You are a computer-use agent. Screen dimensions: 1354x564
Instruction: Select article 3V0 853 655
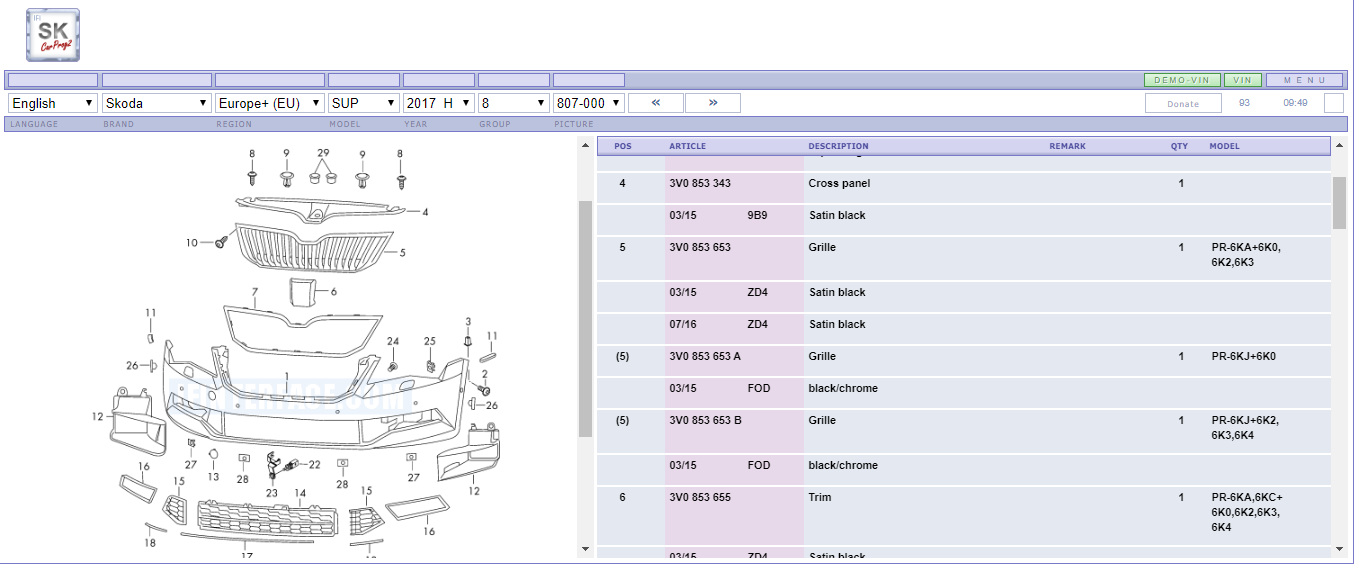click(699, 498)
